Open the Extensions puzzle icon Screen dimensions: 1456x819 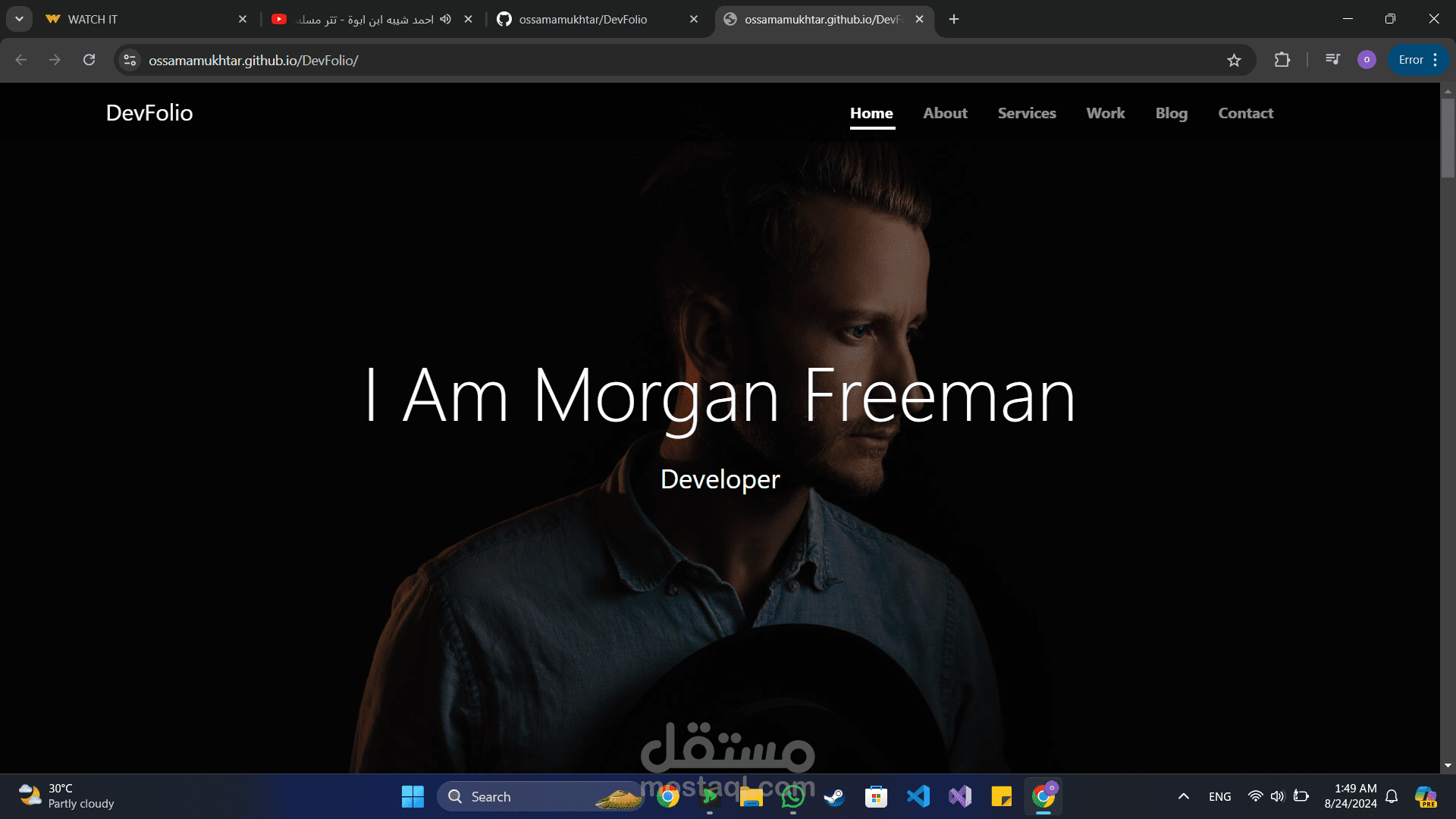[x=1282, y=60]
